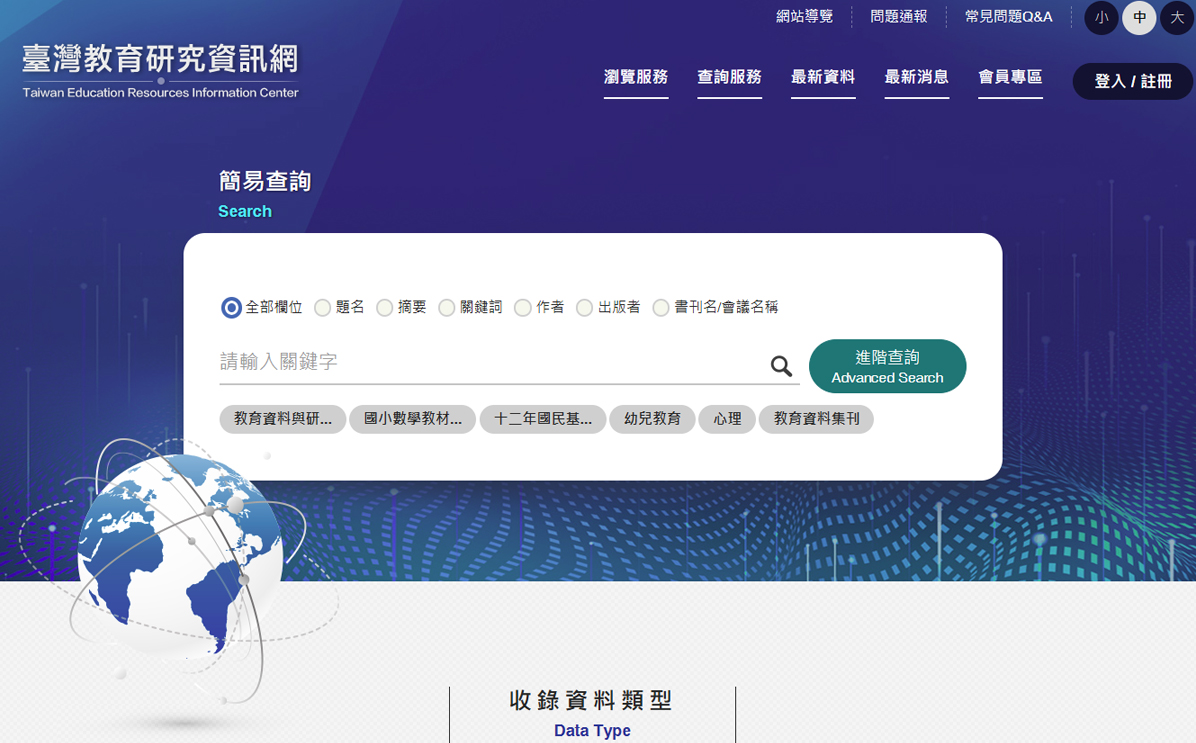The image size is (1196, 743).
Task: Select the 題名 radio option
Action: [323, 308]
